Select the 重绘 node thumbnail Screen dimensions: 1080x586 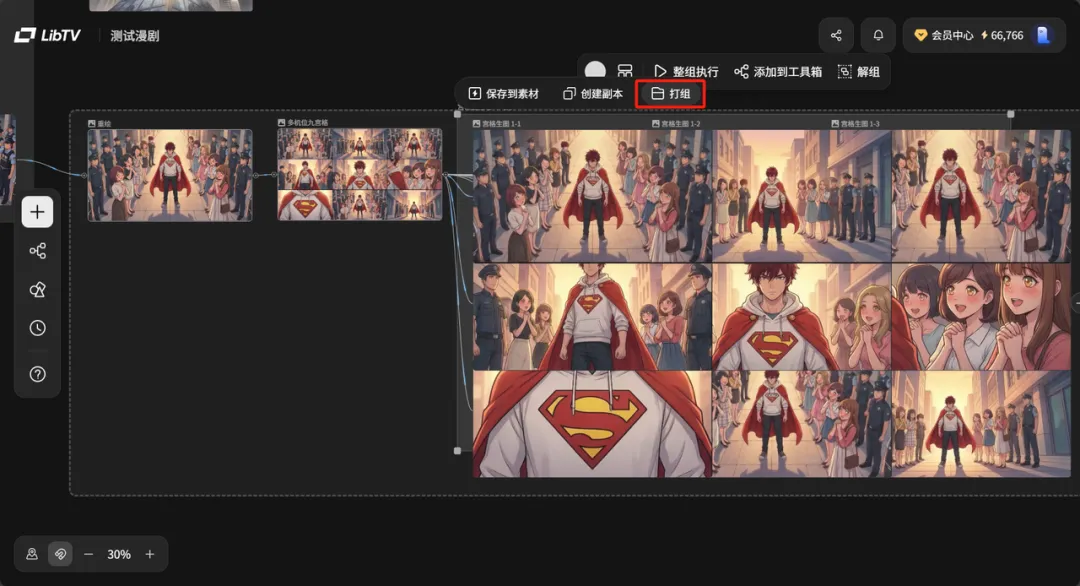(x=169, y=175)
